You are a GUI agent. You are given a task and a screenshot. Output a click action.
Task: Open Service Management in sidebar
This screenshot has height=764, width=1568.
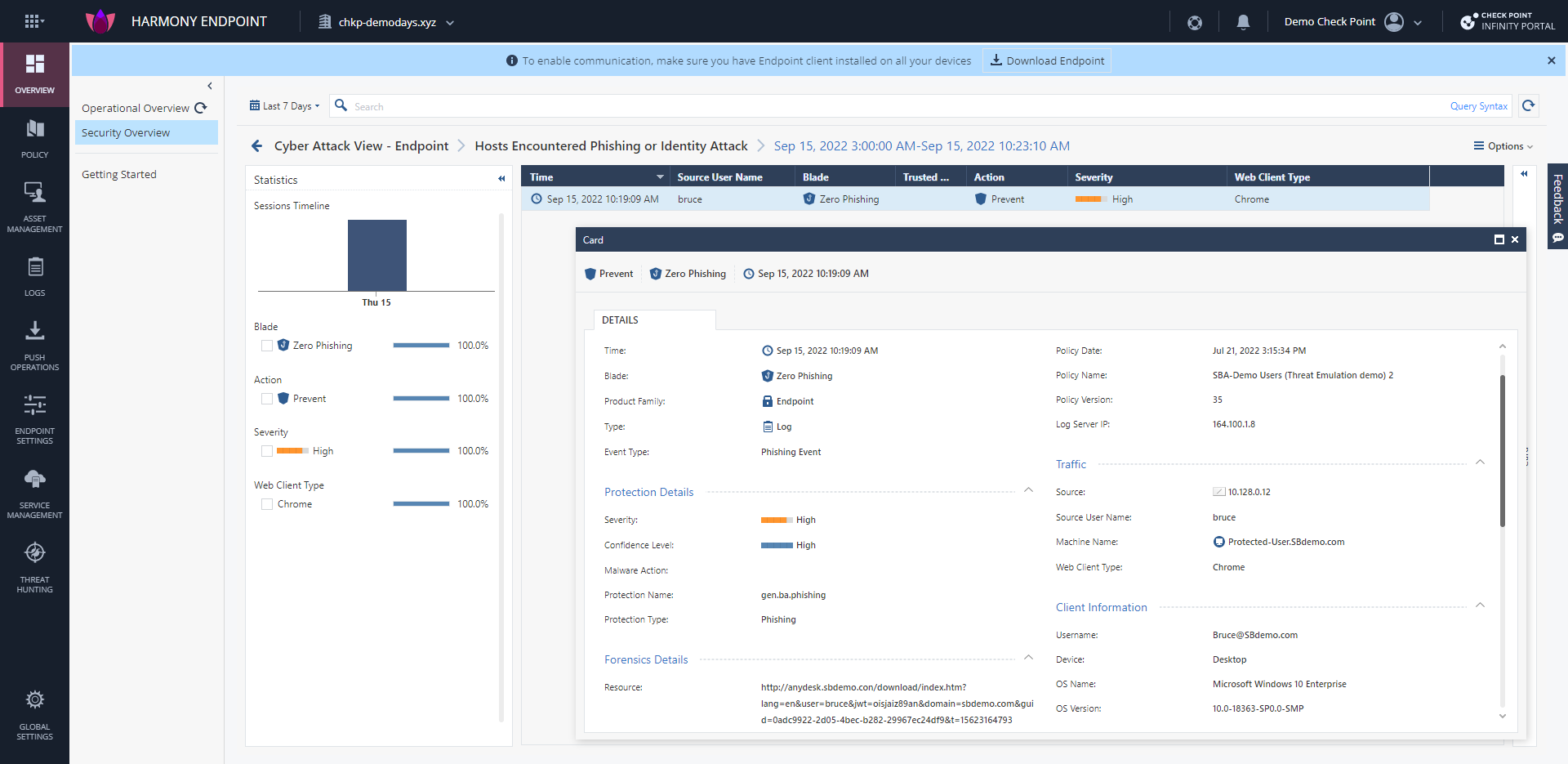tap(34, 494)
